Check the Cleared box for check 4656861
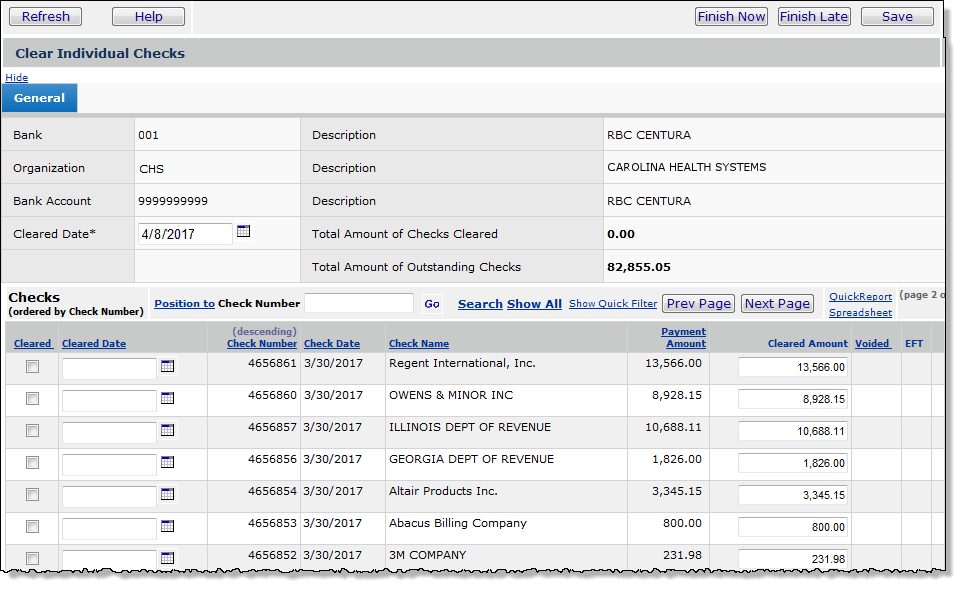Image resolution: width=961 pixels, height=591 pixels. click(31, 367)
